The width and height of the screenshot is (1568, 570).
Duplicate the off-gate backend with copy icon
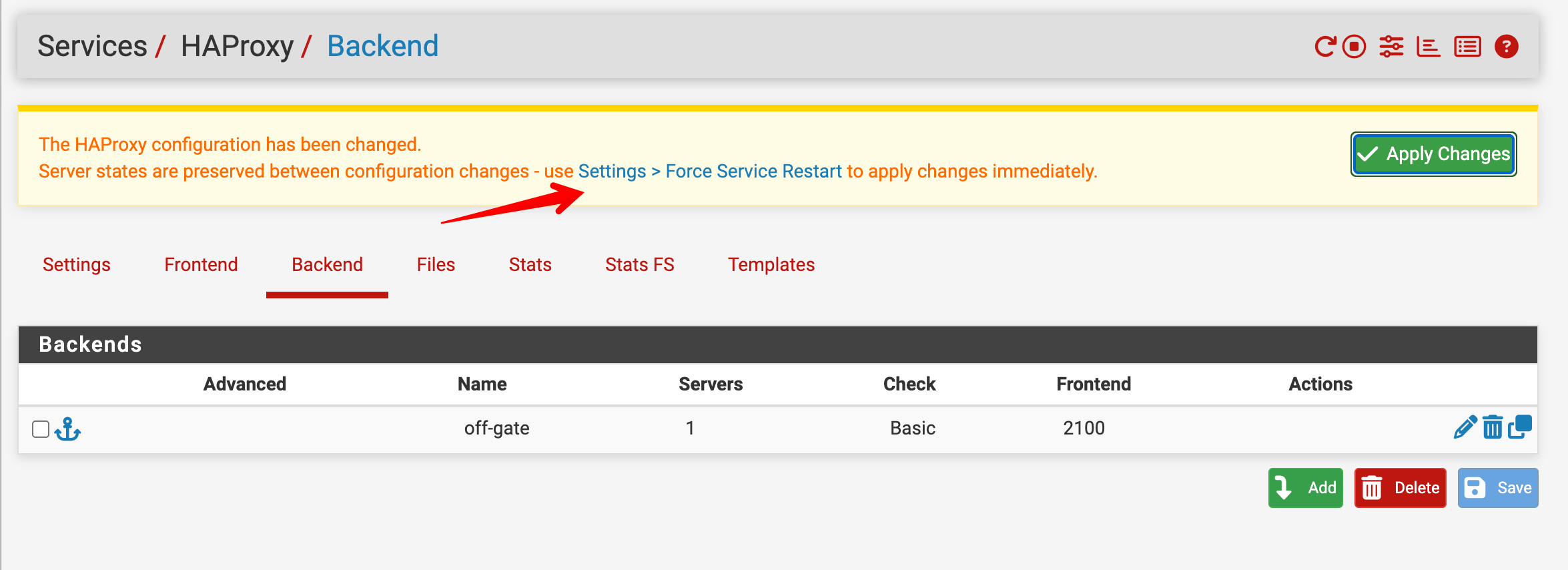click(x=1520, y=427)
